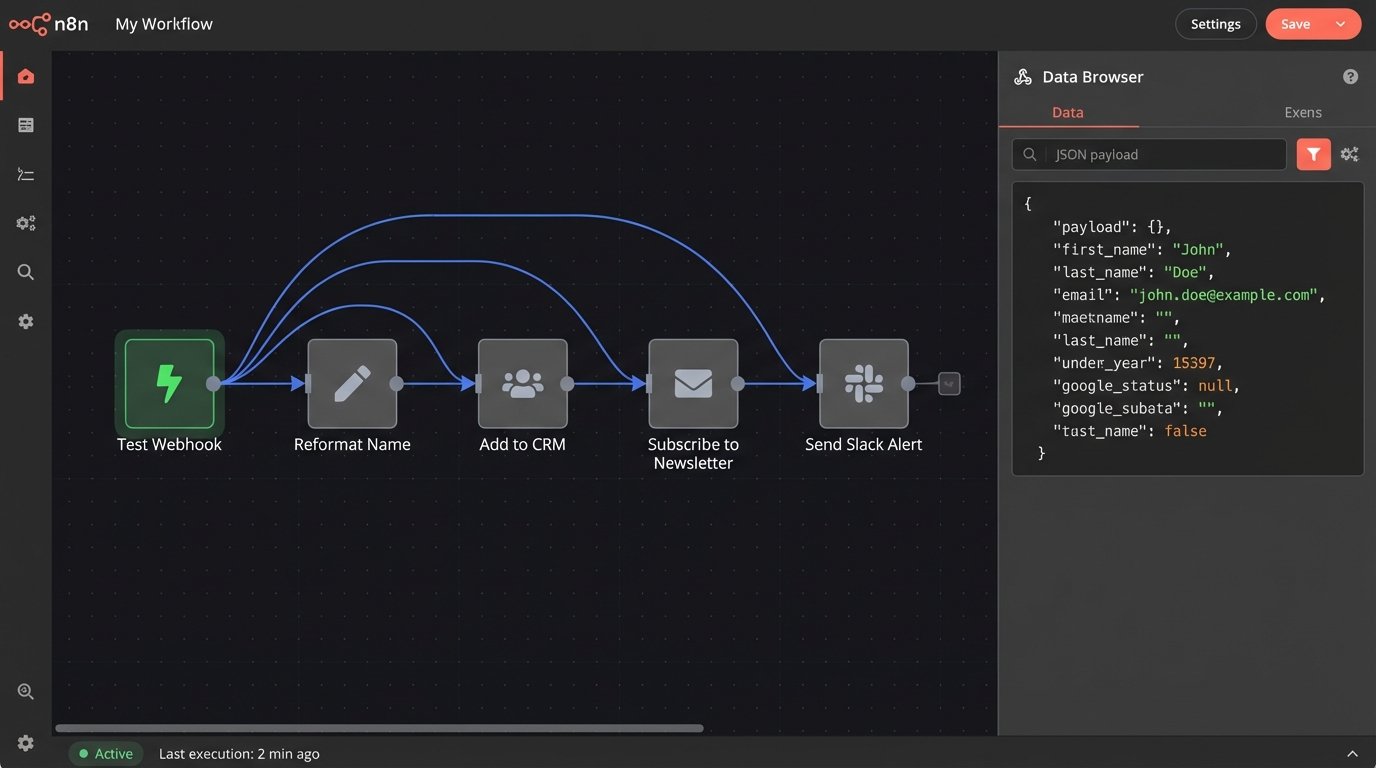Click the zoom magnifier icon in sidebar
The width and height of the screenshot is (1376, 768).
(x=26, y=691)
